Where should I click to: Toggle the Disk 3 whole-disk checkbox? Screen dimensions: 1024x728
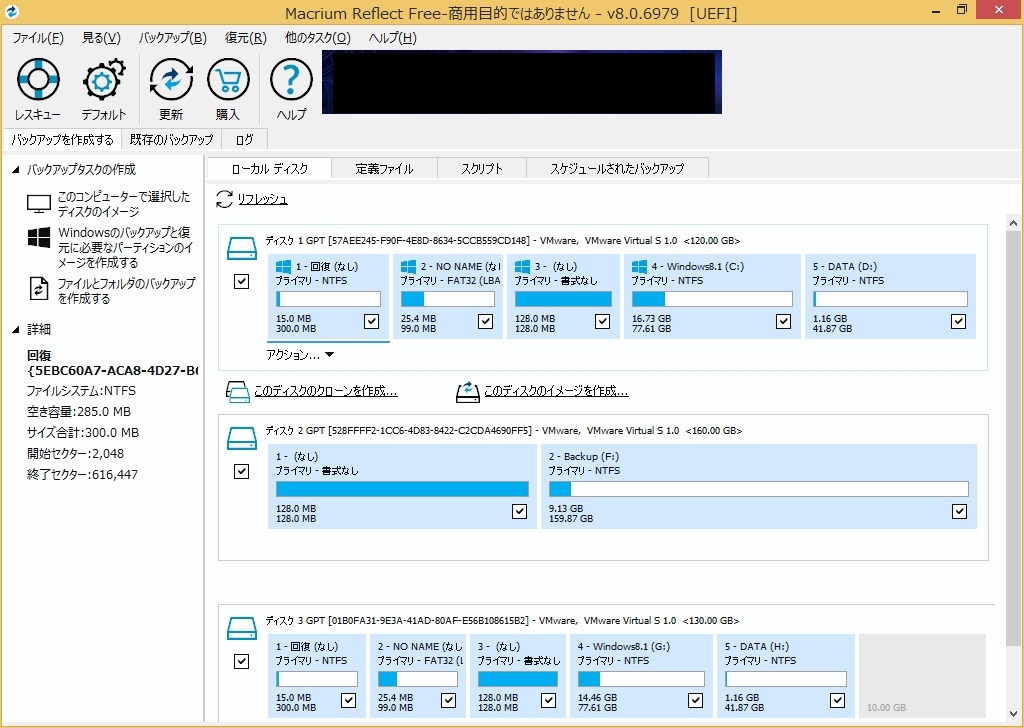pyautogui.click(x=242, y=661)
